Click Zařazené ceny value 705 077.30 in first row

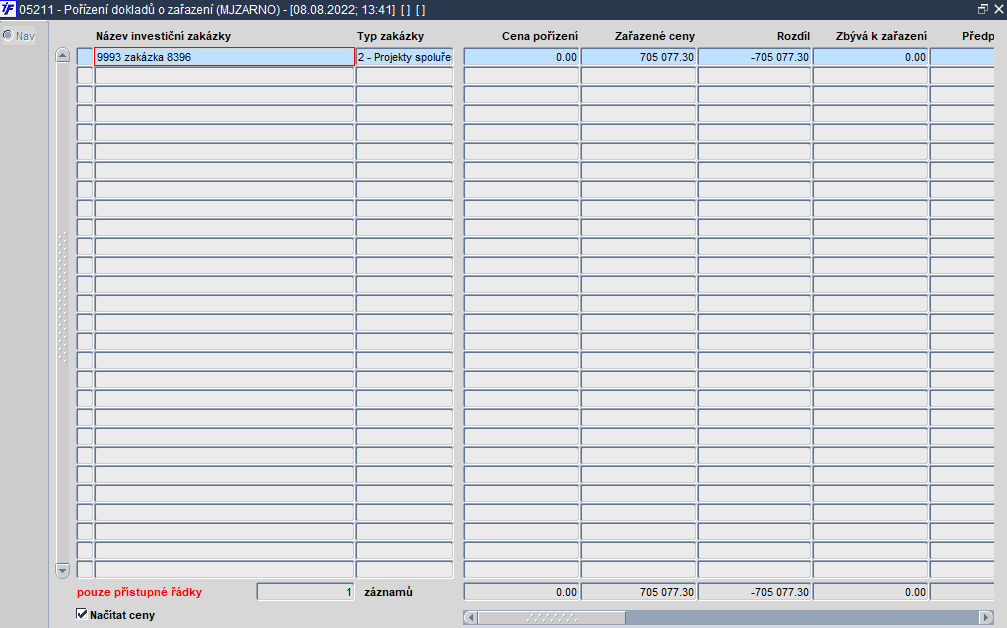tap(638, 57)
